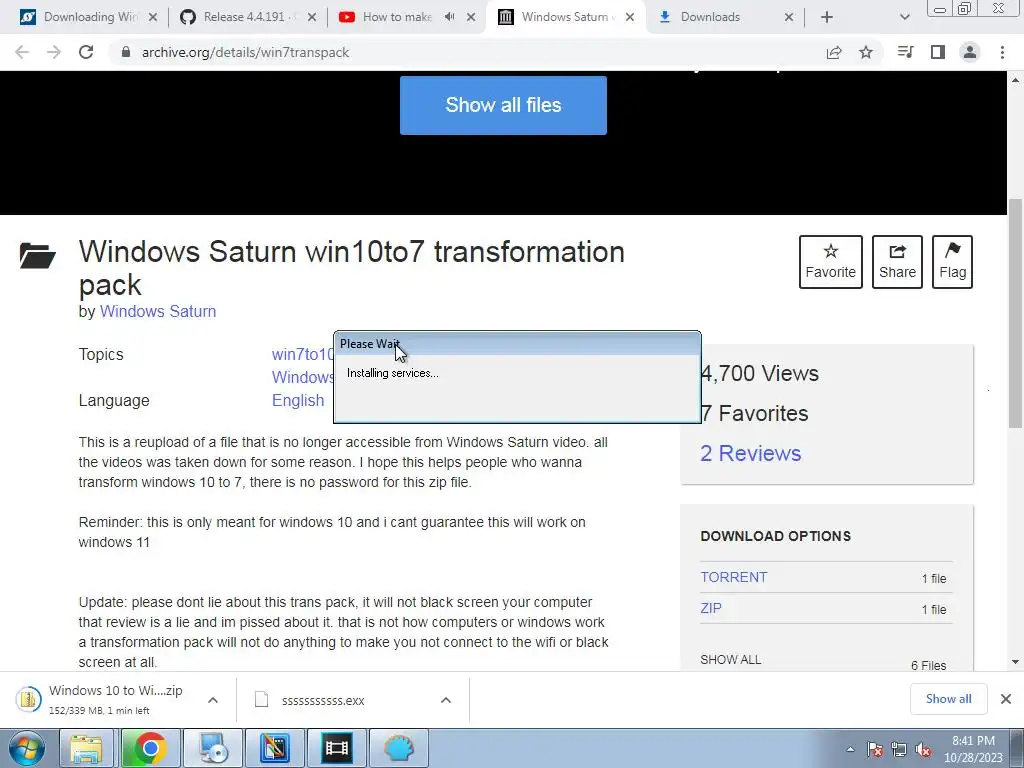Close the Release 4.4.191 tab
Screen dimensions: 1024x768
312,17
